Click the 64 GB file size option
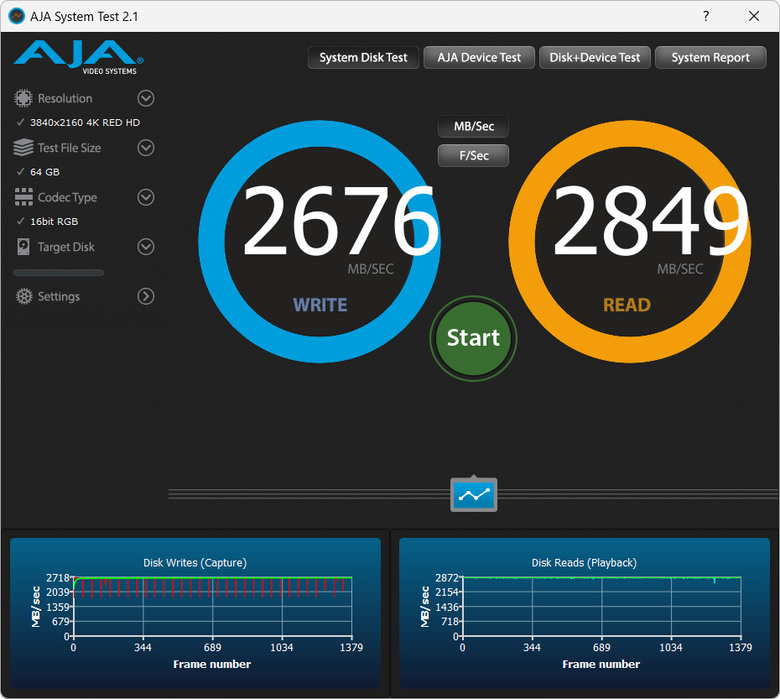 [45, 172]
